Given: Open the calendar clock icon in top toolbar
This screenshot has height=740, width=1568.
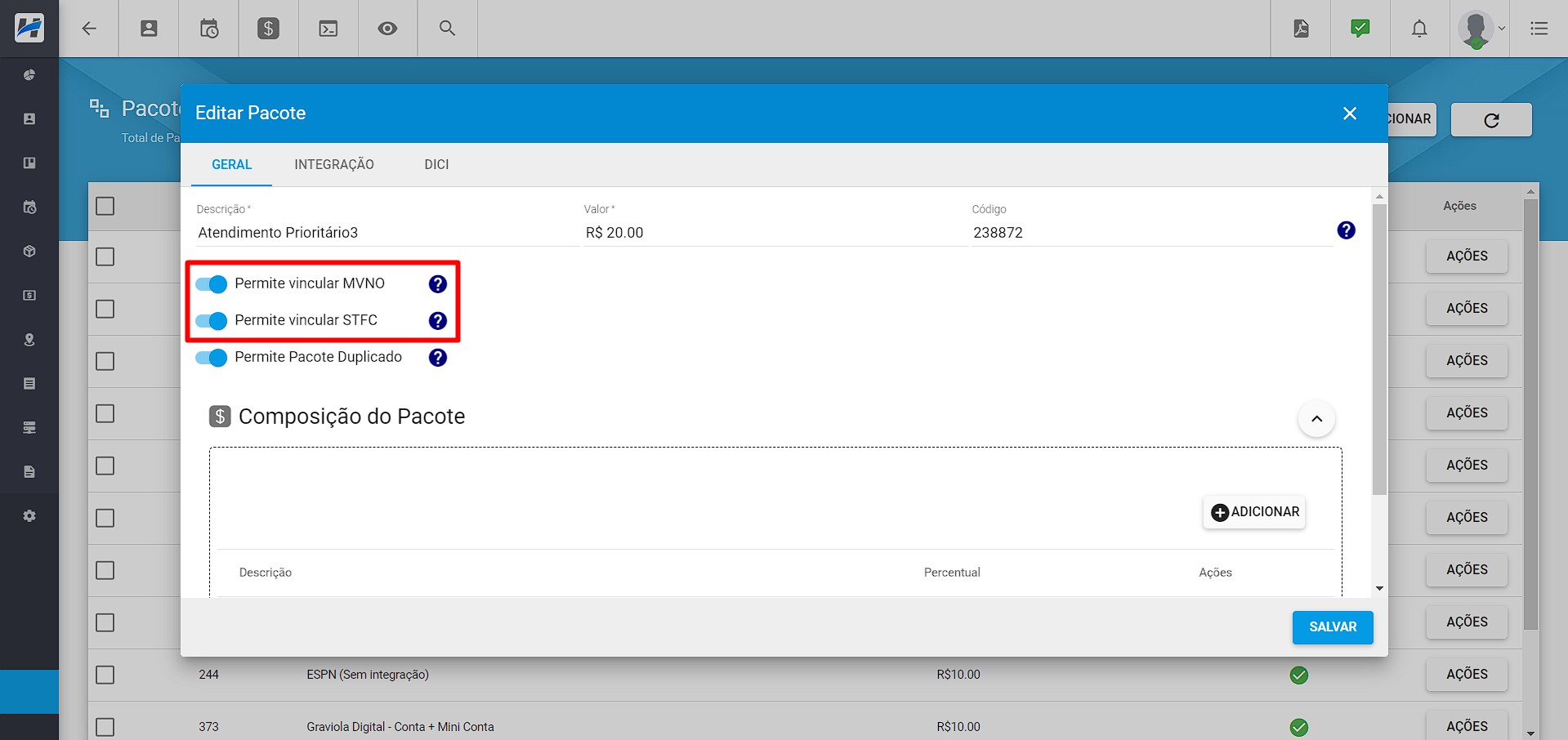Looking at the screenshot, I should (x=209, y=29).
